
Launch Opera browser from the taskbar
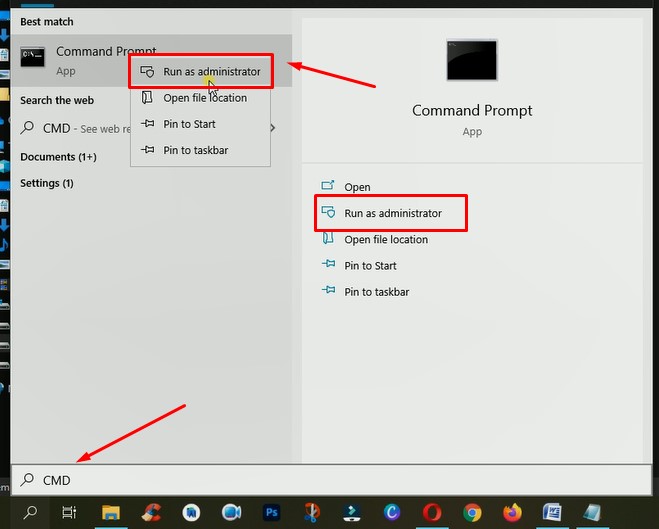(432, 512)
